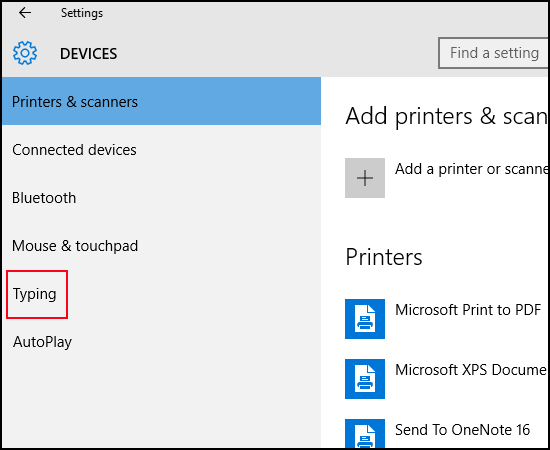Click the Devices gear icon
Screen dimensions: 550x450
(25, 53)
